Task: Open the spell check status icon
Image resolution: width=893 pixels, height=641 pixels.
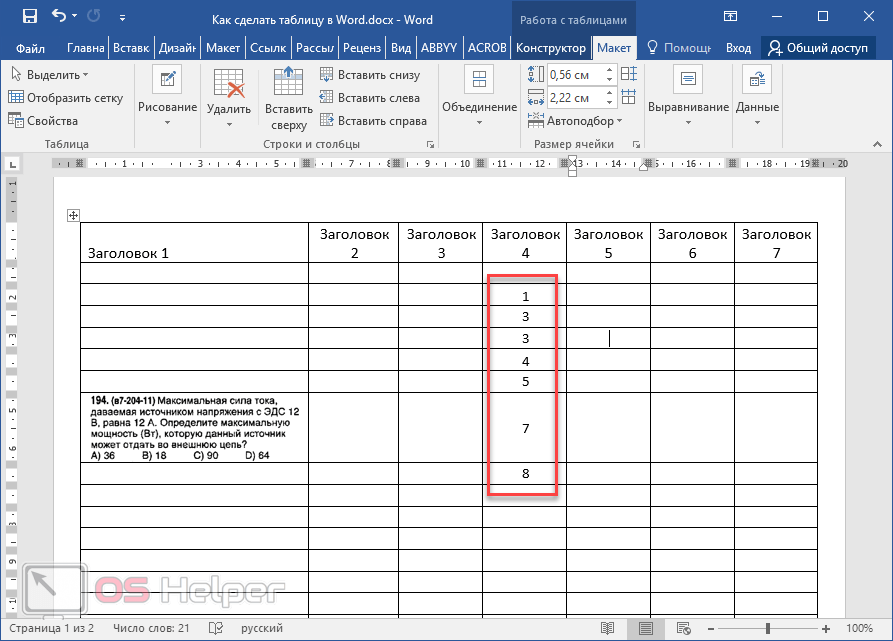Action: (215, 628)
